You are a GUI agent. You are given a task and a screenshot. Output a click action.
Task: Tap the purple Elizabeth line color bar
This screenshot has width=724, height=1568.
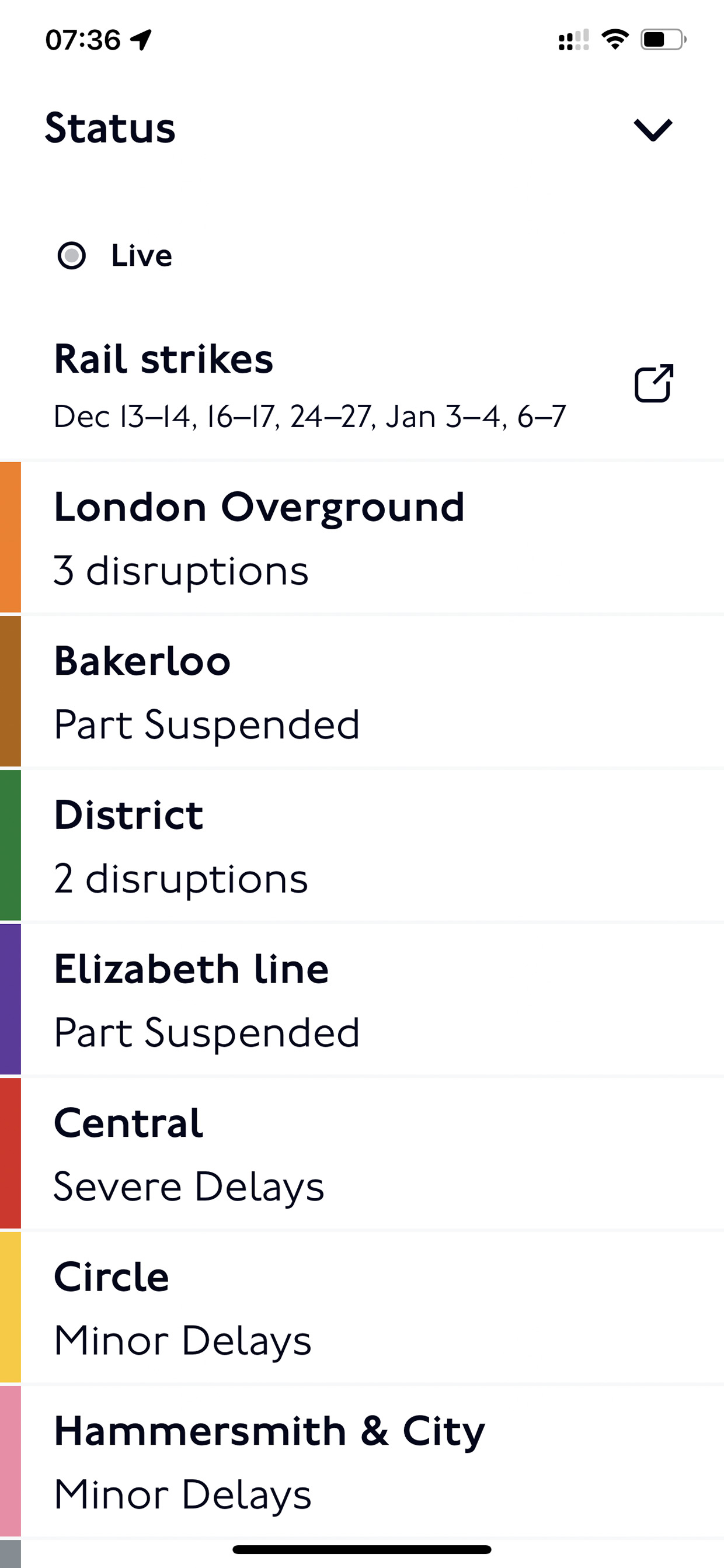tap(11, 1000)
